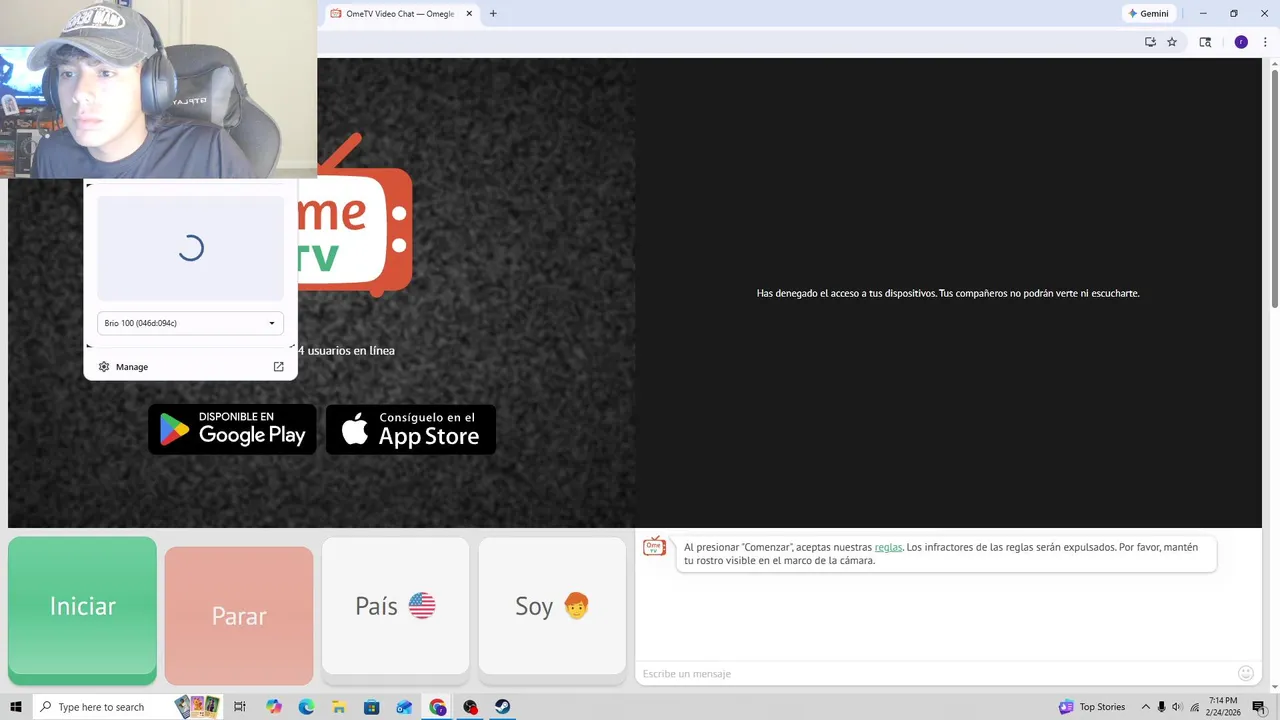The image size is (1280, 720).
Task: Click the 'usuarios en línea' text
Action: pyautogui.click(x=351, y=350)
